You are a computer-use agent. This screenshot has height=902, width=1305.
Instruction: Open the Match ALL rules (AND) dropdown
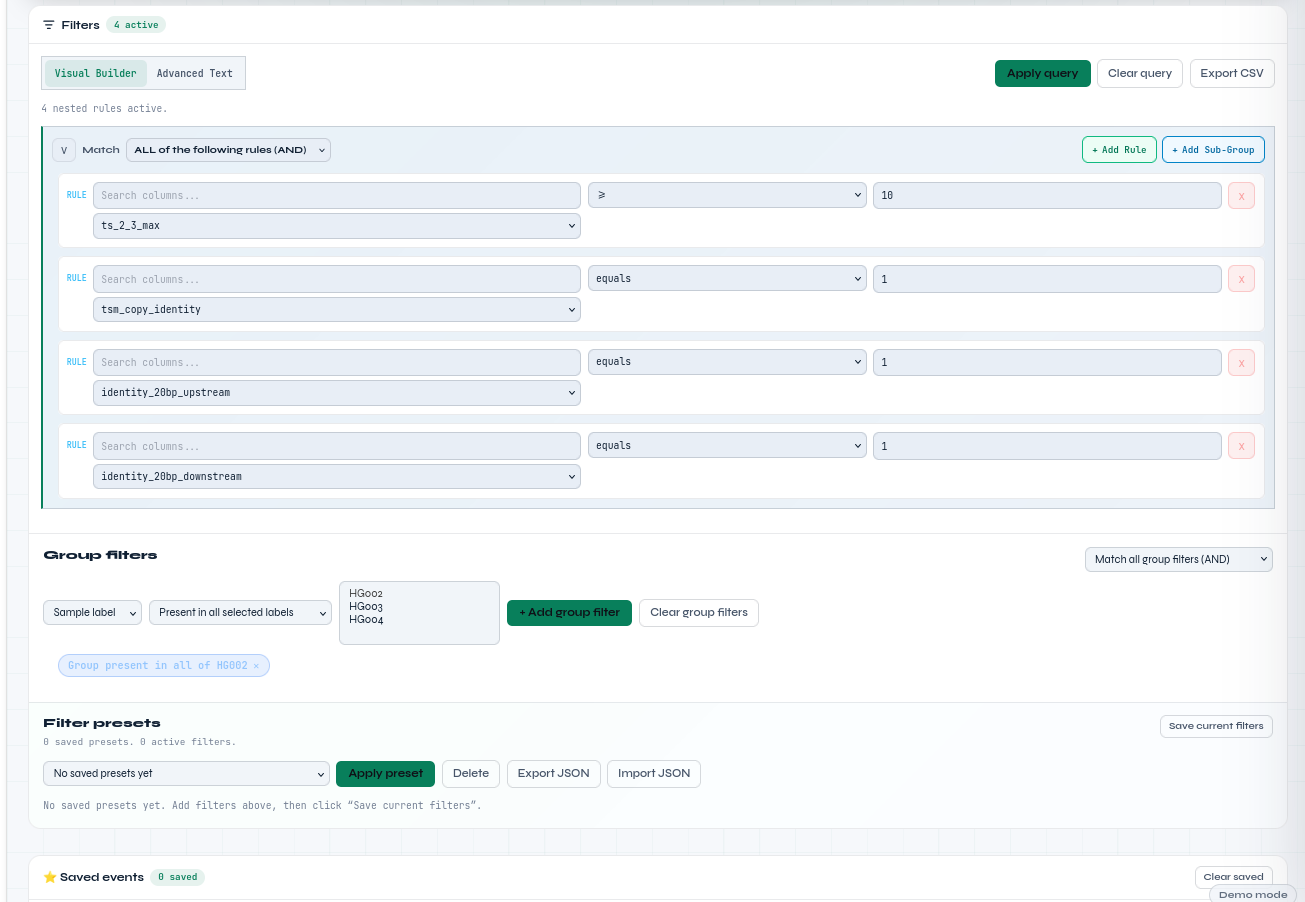click(228, 150)
